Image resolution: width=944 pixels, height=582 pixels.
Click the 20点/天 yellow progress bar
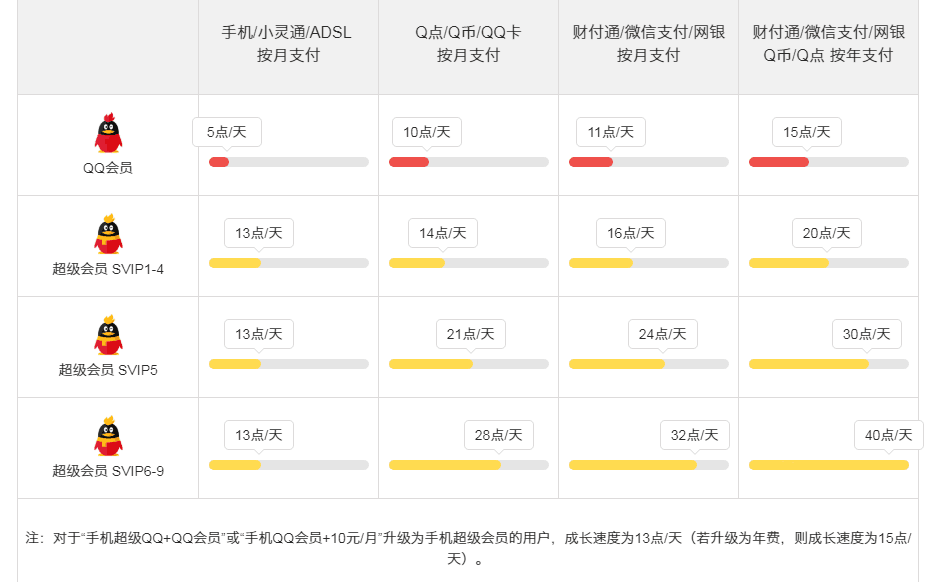coord(828,263)
